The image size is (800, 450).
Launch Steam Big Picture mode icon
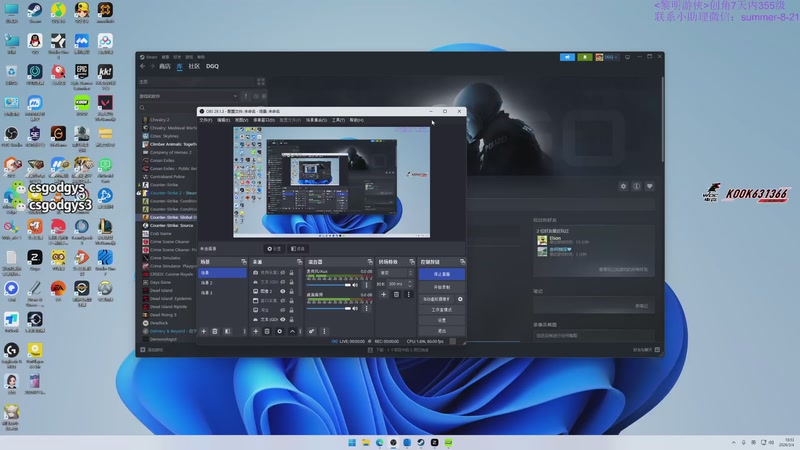628,57
